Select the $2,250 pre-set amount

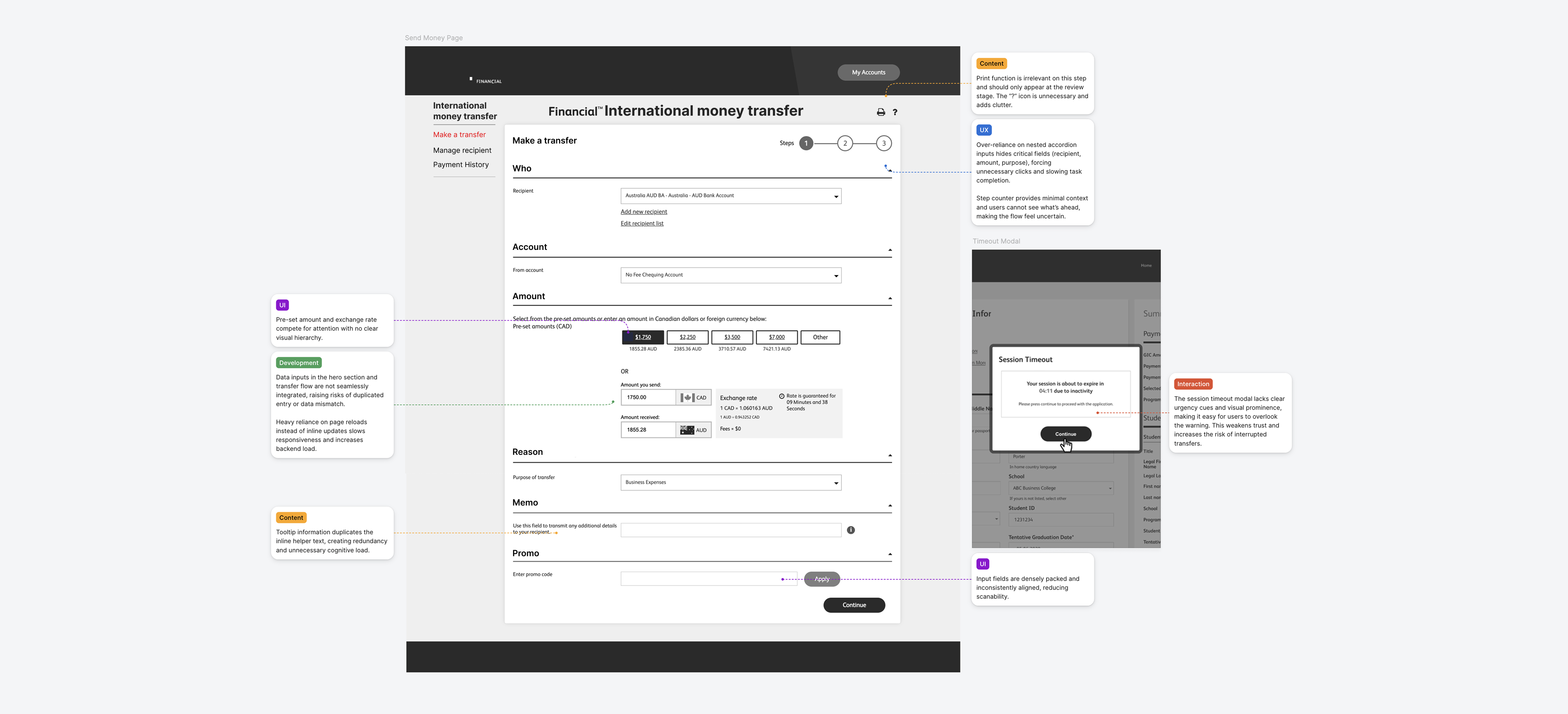point(687,337)
